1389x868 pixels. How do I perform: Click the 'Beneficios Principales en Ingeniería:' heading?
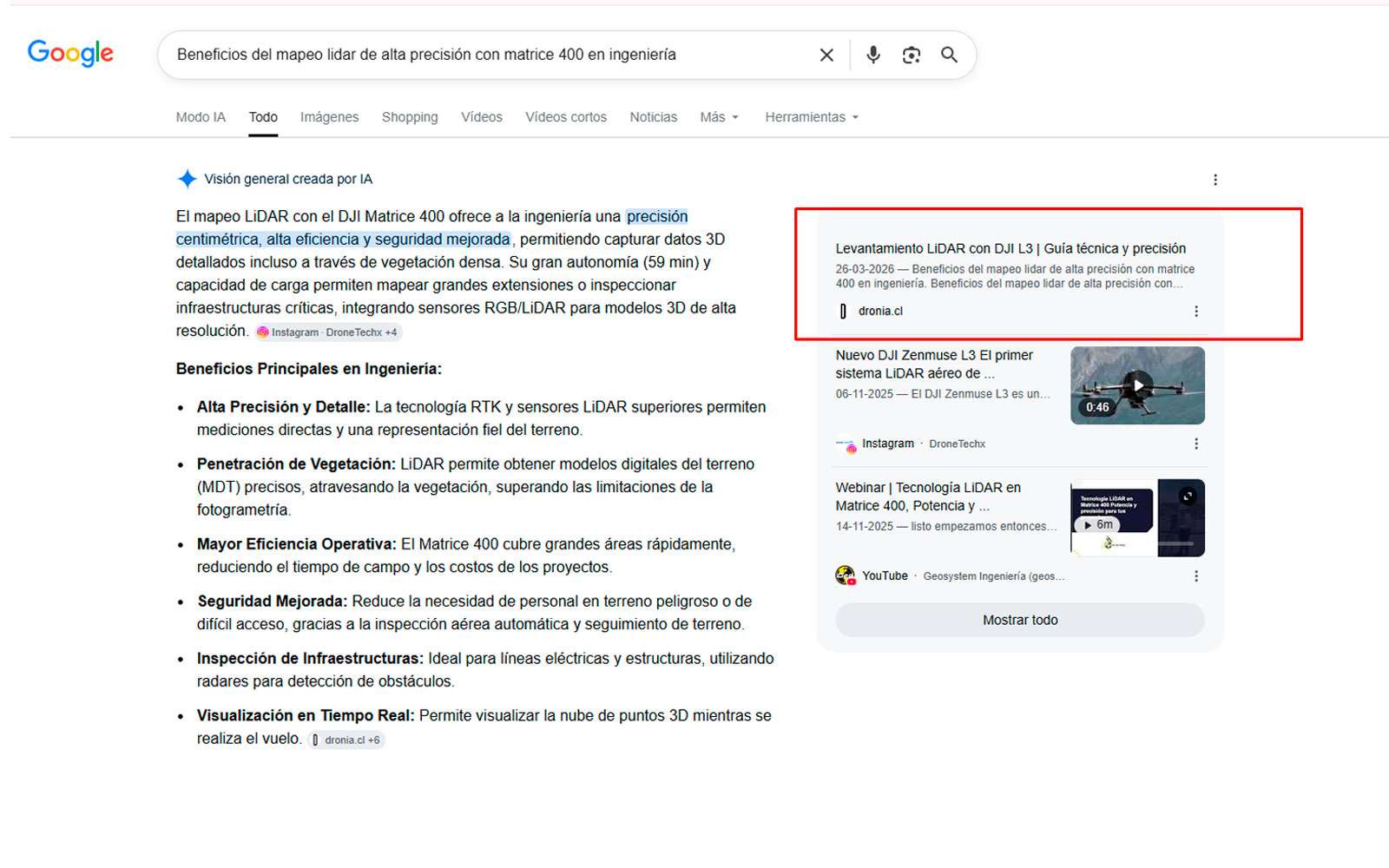tap(309, 369)
